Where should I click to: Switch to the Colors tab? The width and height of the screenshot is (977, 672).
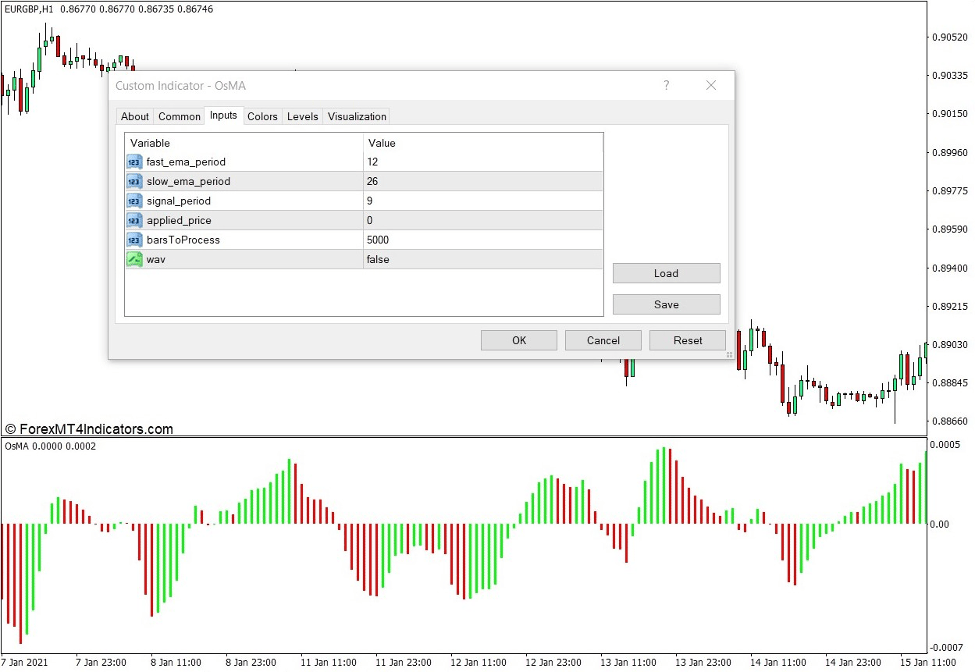point(262,116)
